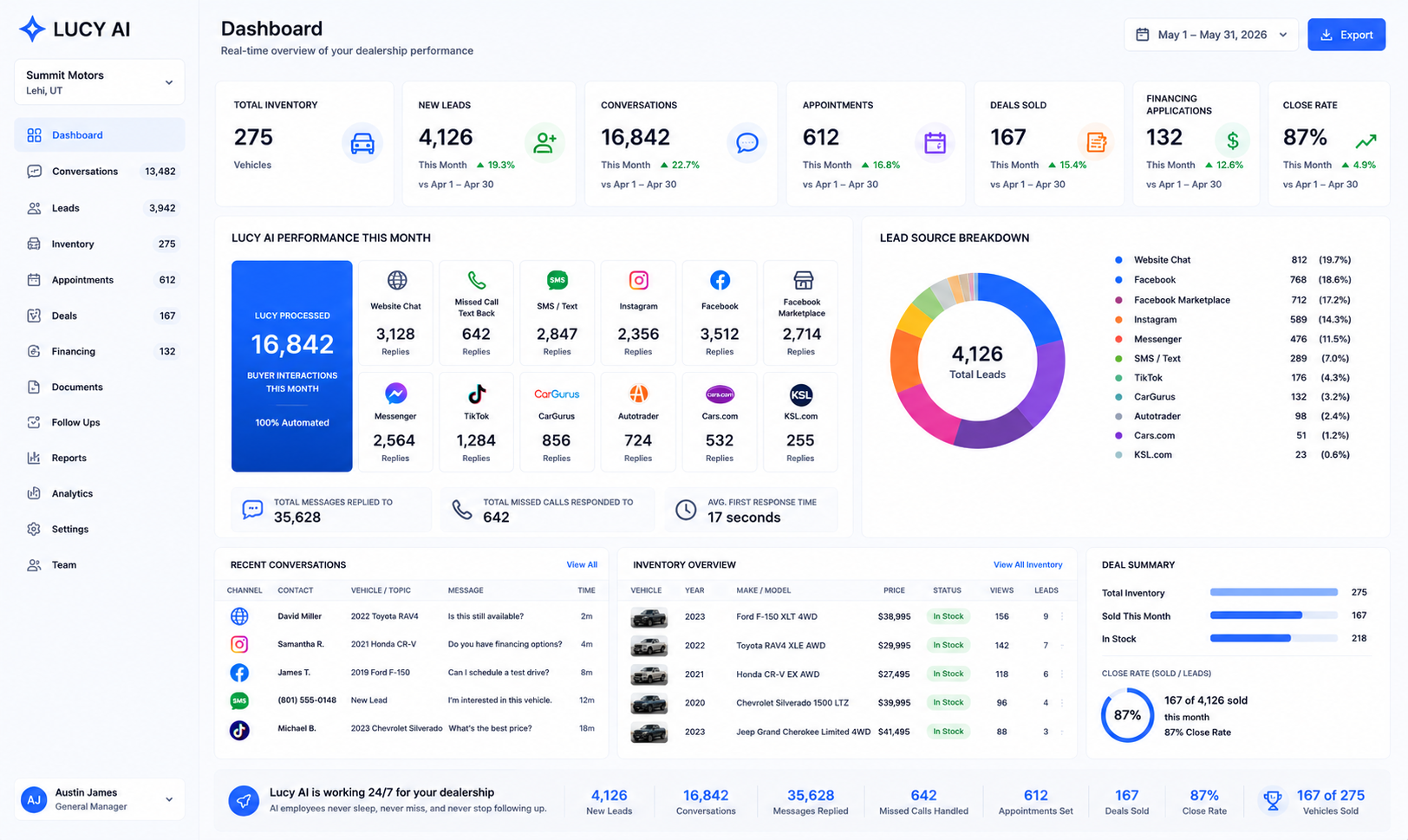The width and height of the screenshot is (1408, 840).
Task: Open Financing in the sidebar
Action: coord(100,351)
